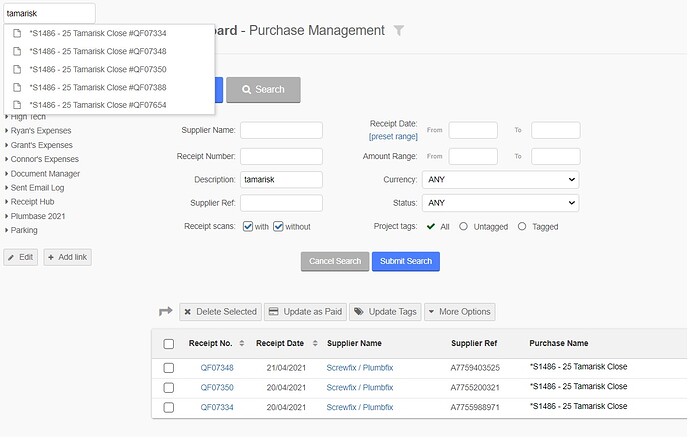The image size is (690, 448).
Task: Select suggestion *S1486 - 25 Tamarisk Close #QF07350
Action: [97, 69]
